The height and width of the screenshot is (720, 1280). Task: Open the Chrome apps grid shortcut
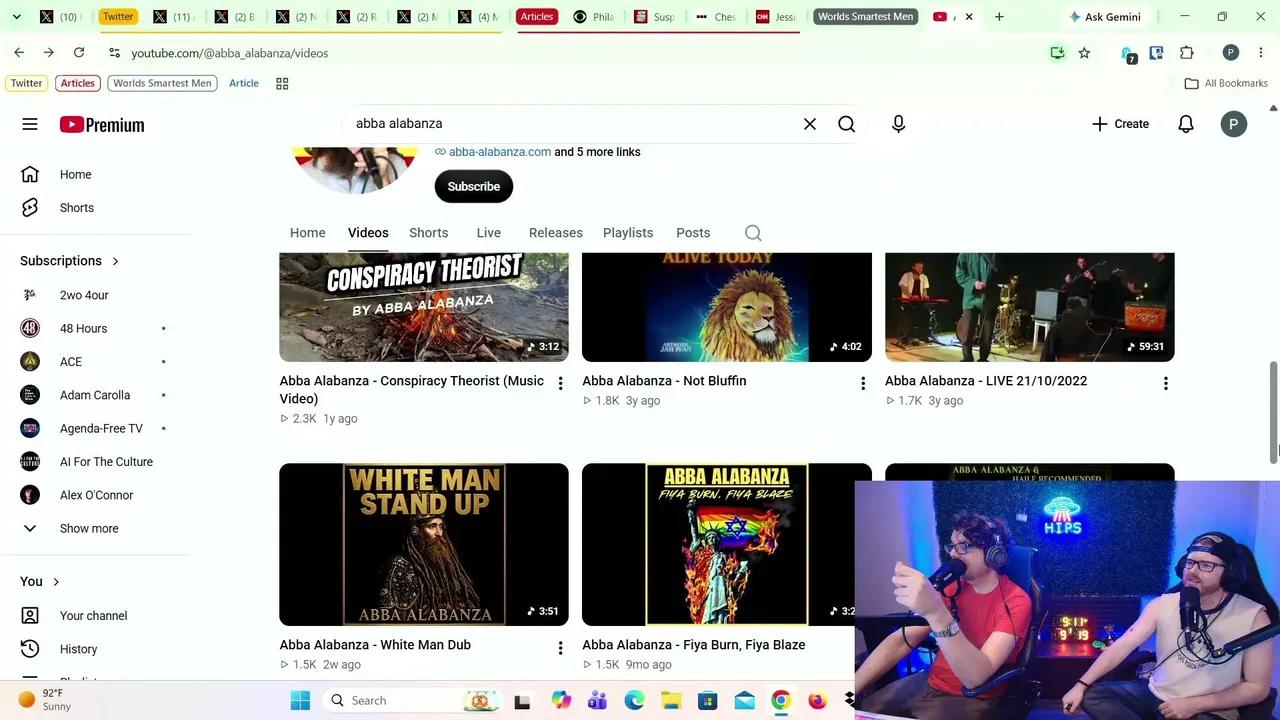[x=282, y=83]
